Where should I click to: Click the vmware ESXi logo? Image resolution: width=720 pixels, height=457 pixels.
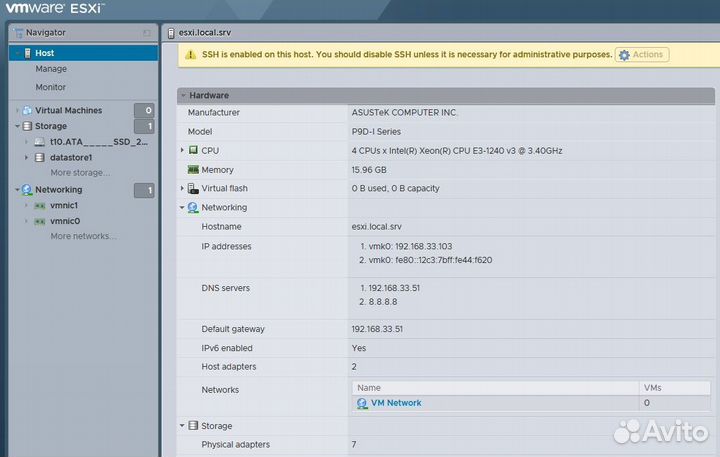tap(55, 8)
